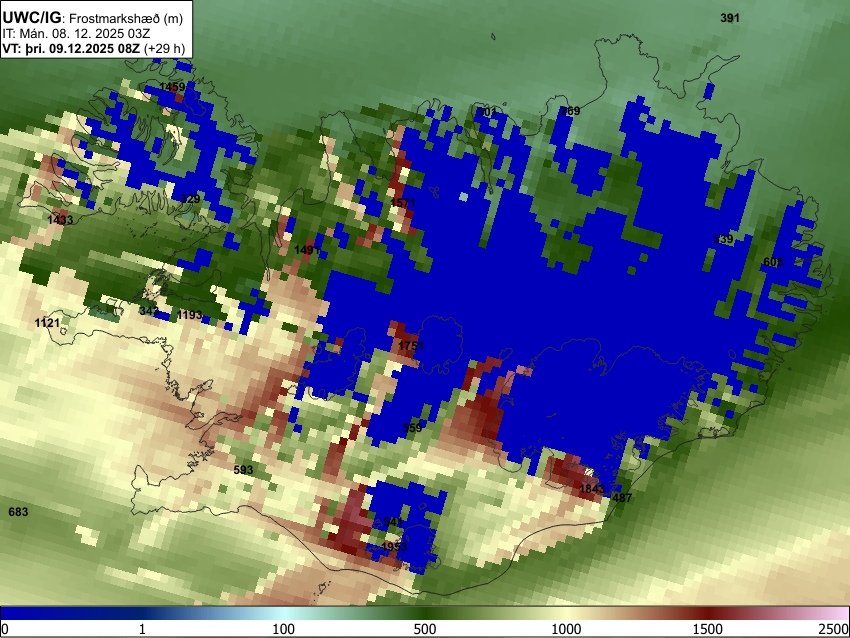The height and width of the screenshot is (638, 850).
Task: Click the 391 value label on the map
Action: tap(730, 18)
